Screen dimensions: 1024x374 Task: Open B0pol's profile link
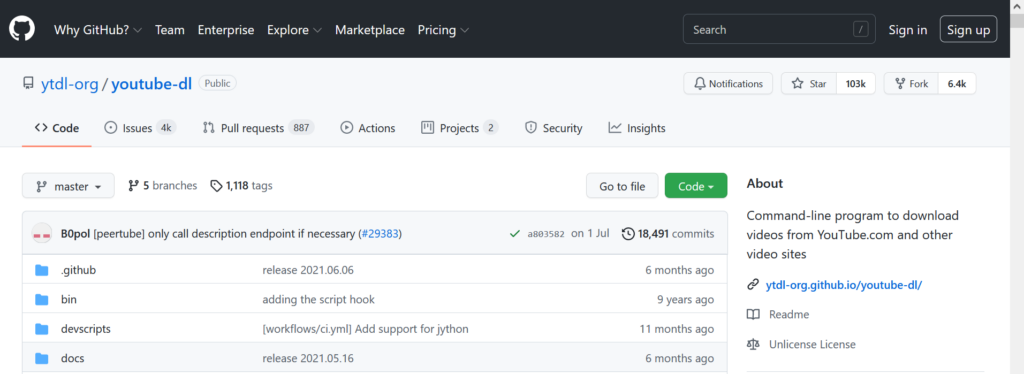[x=76, y=234]
